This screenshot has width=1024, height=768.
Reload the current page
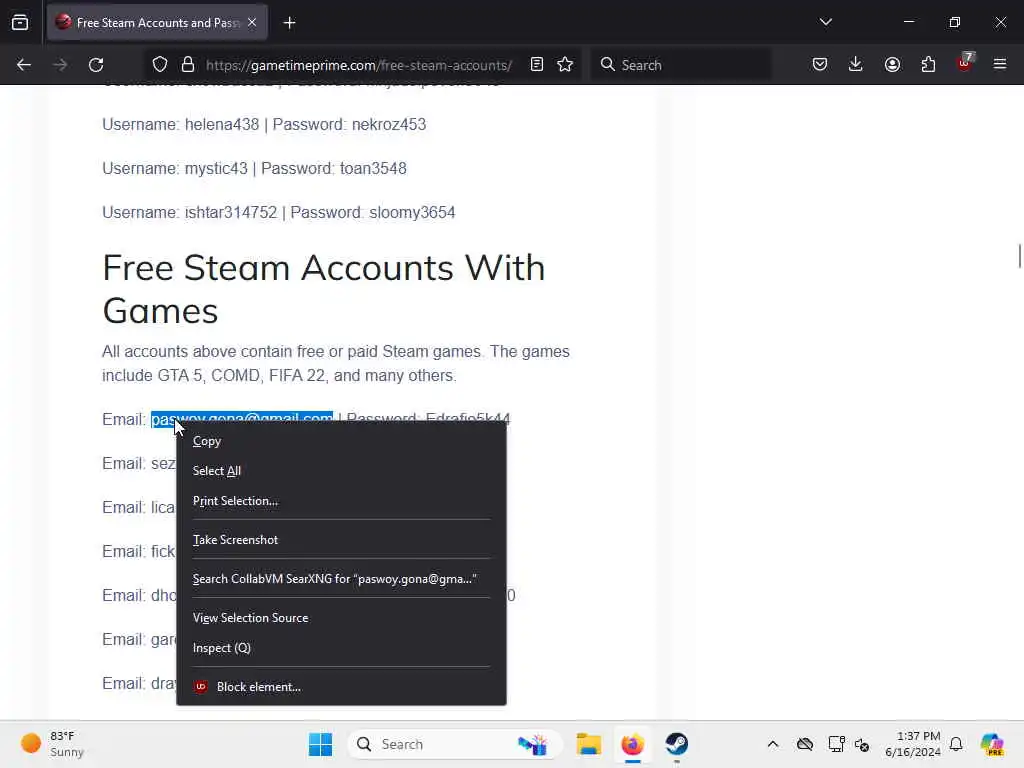point(96,65)
